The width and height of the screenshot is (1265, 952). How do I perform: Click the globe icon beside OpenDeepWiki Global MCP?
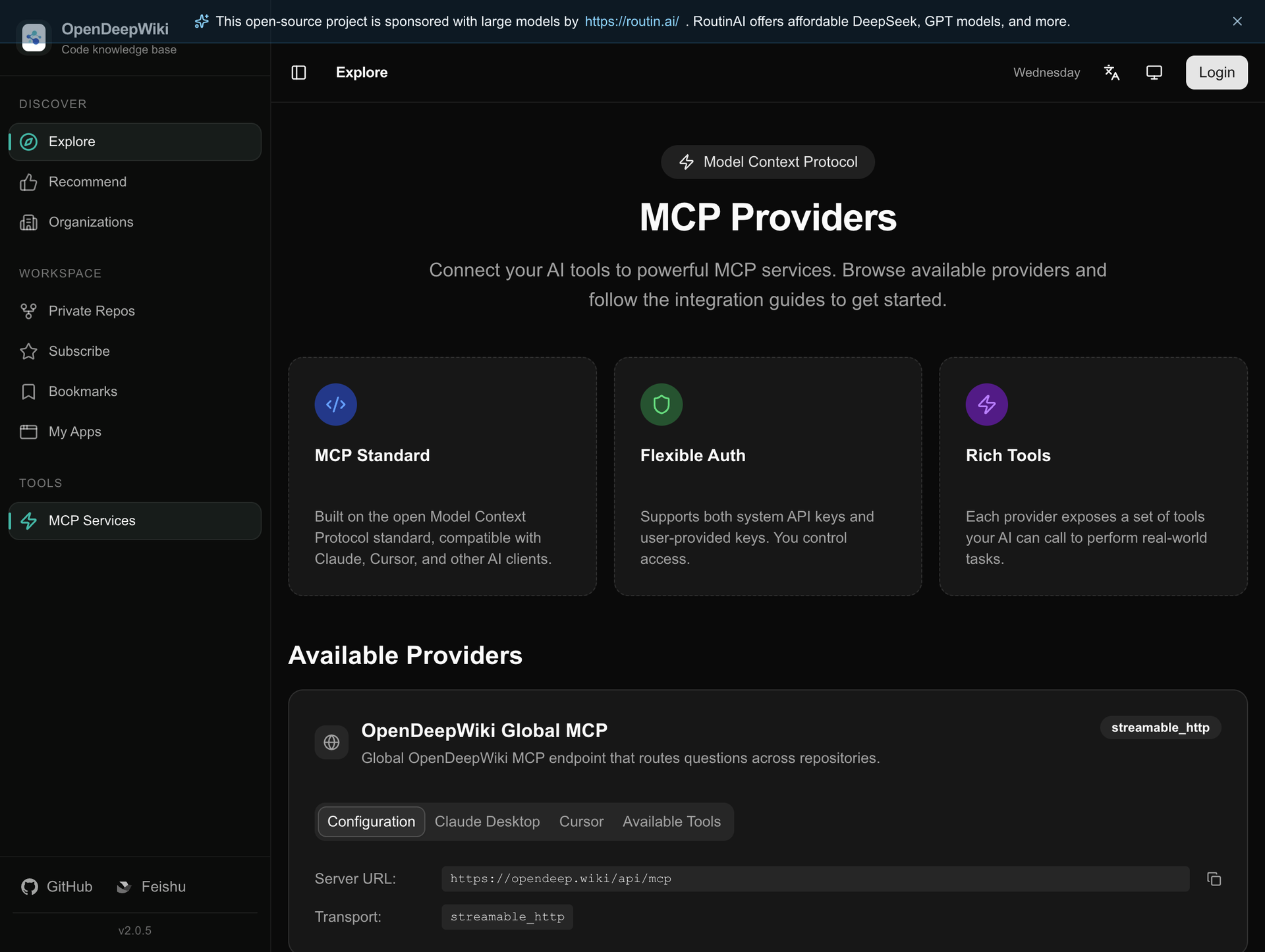point(331,742)
